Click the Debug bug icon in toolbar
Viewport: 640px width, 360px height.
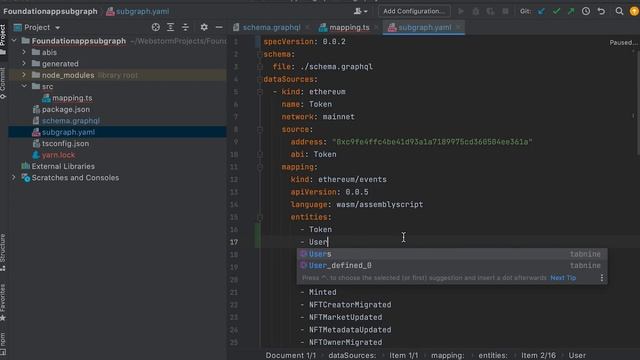pyautogui.click(x=476, y=11)
